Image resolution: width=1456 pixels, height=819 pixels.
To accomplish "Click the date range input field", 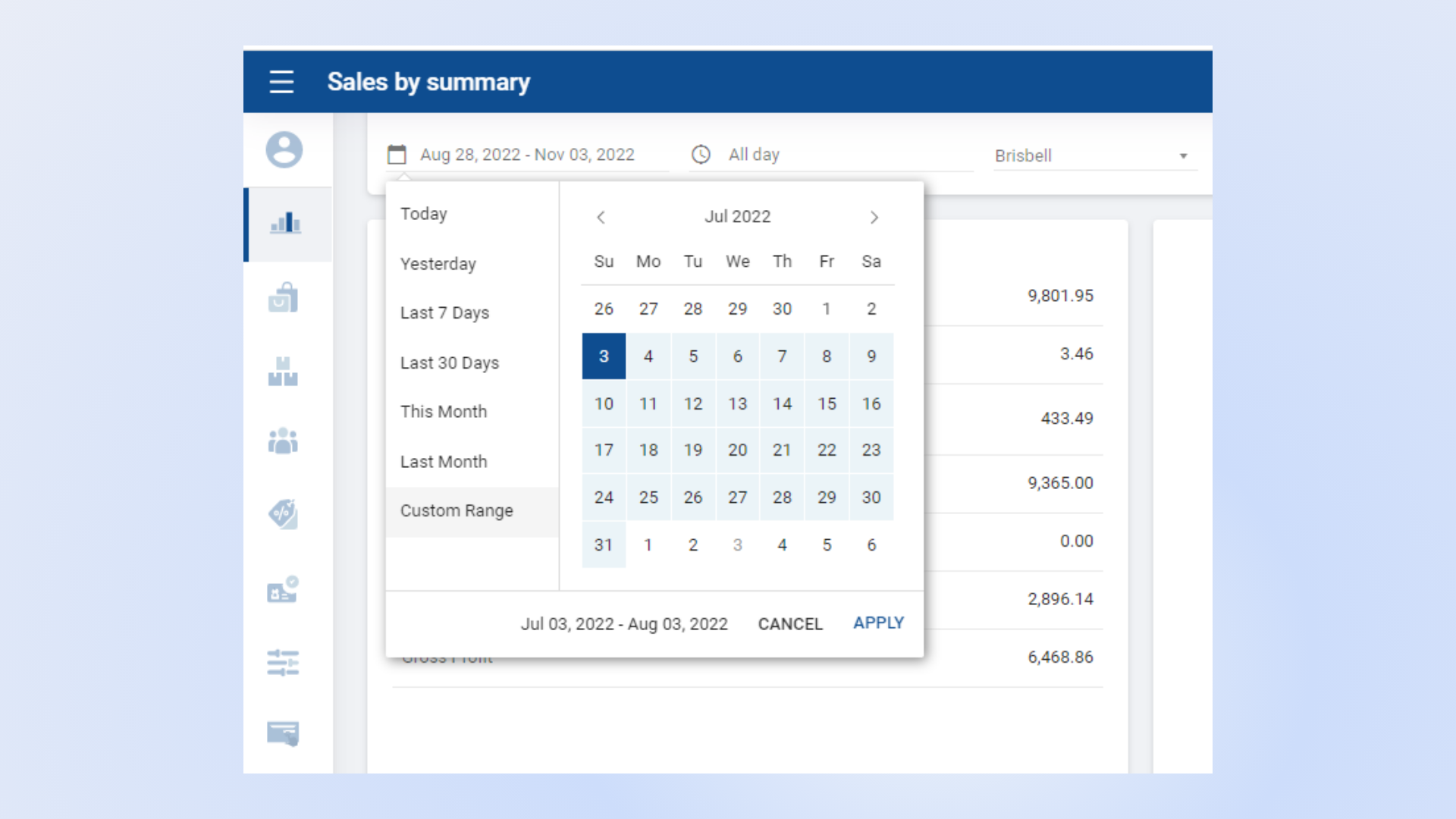I will pos(527,155).
